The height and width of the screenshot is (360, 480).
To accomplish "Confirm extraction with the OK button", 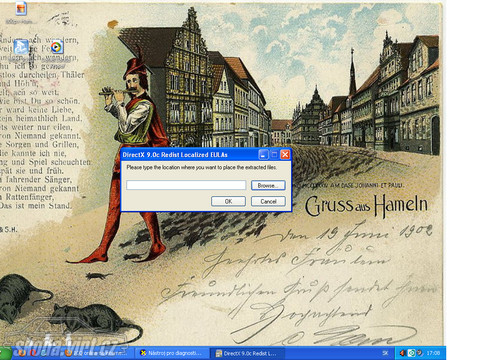I will click(228, 201).
